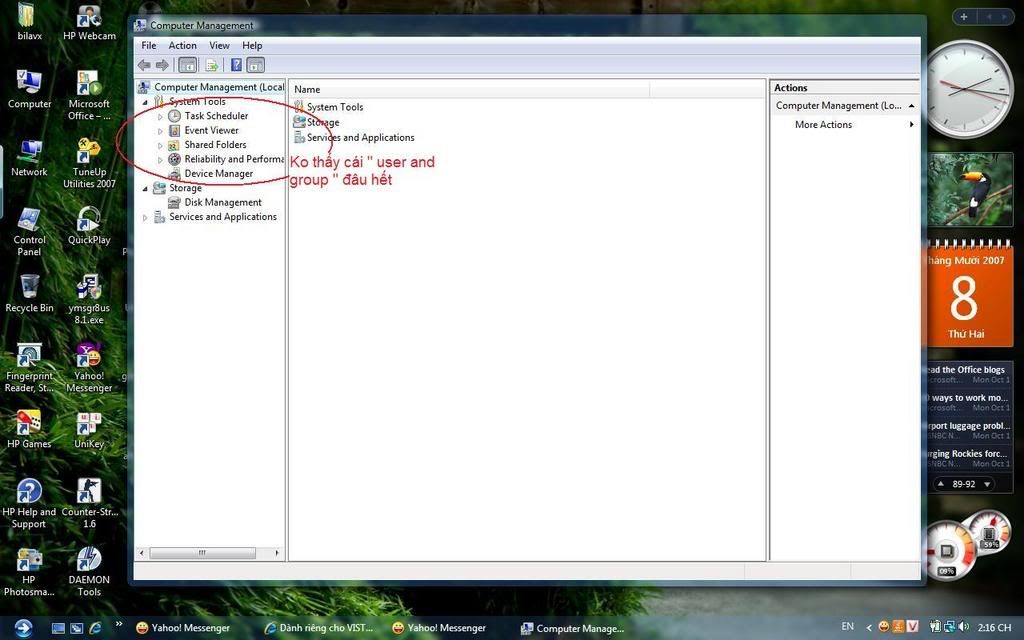The image size is (1024, 640).
Task: Open the View menu
Action: (219, 45)
